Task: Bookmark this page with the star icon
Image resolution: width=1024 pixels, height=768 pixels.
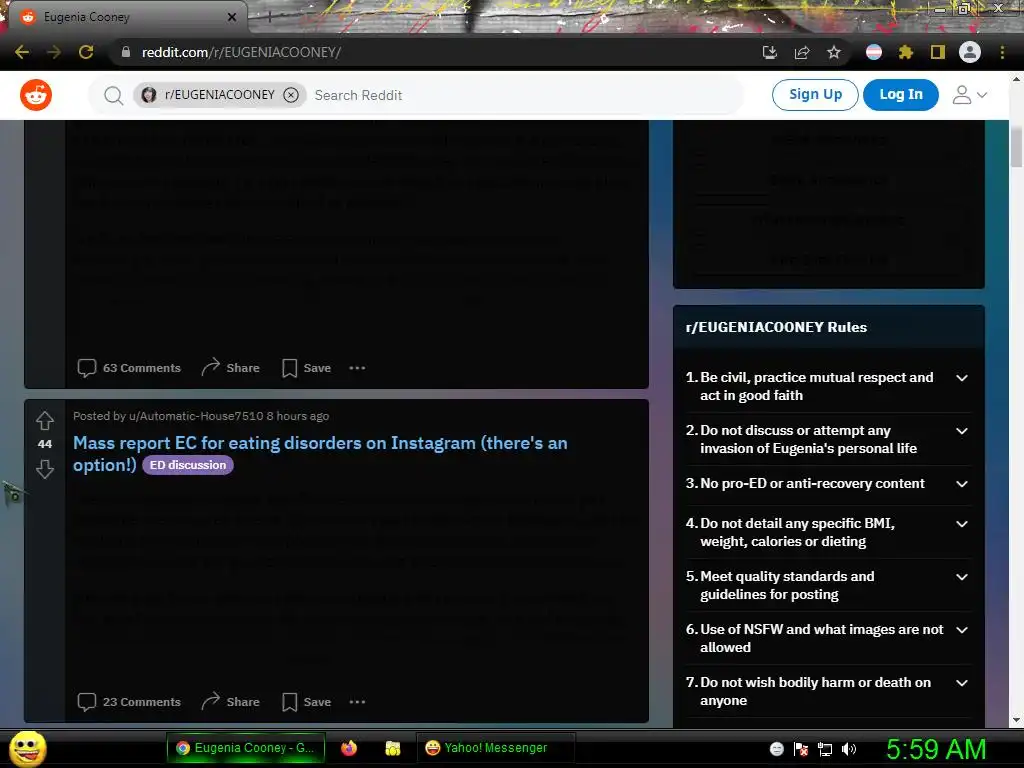Action: point(834,52)
